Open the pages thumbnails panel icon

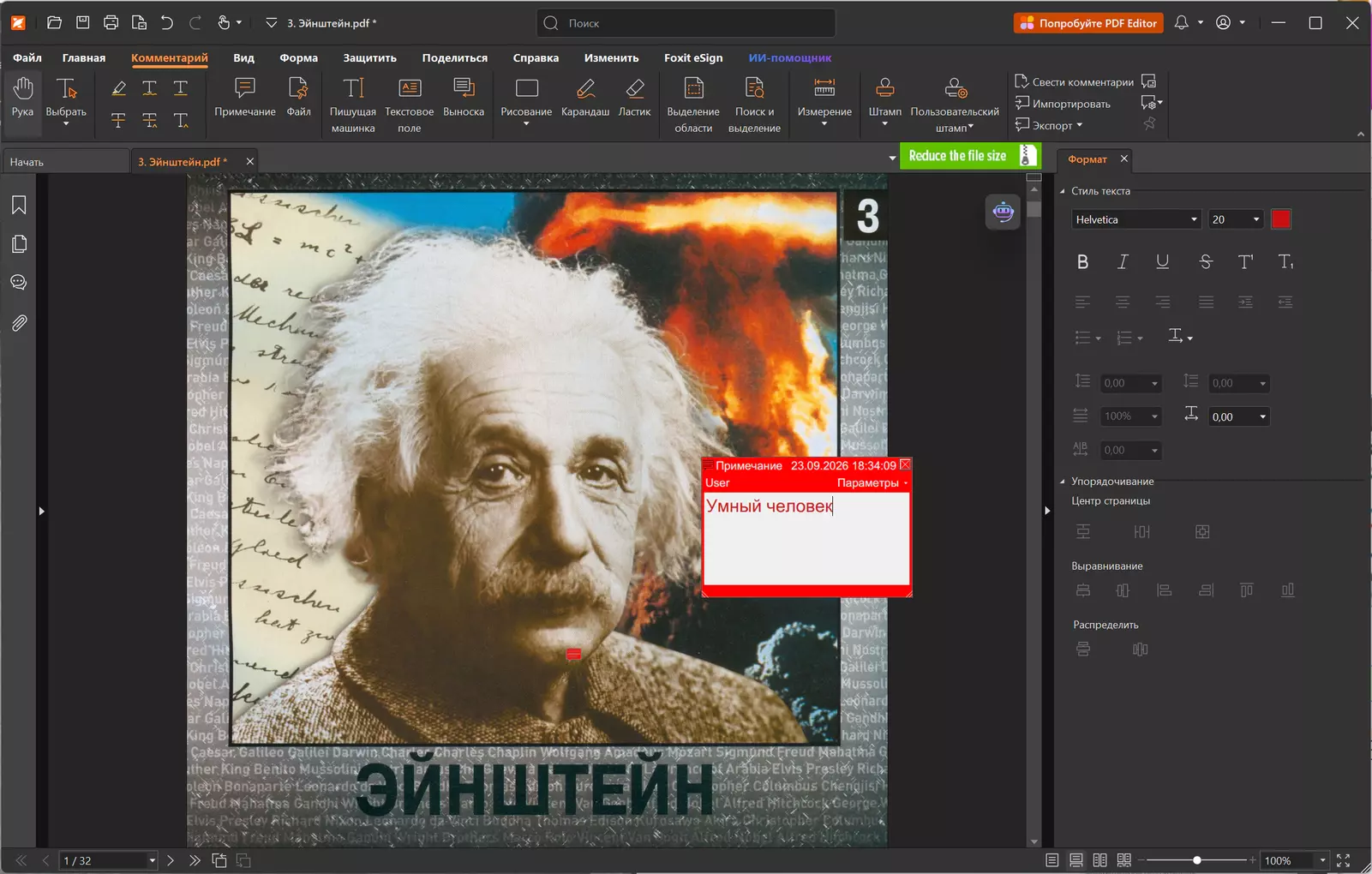(x=19, y=244)
